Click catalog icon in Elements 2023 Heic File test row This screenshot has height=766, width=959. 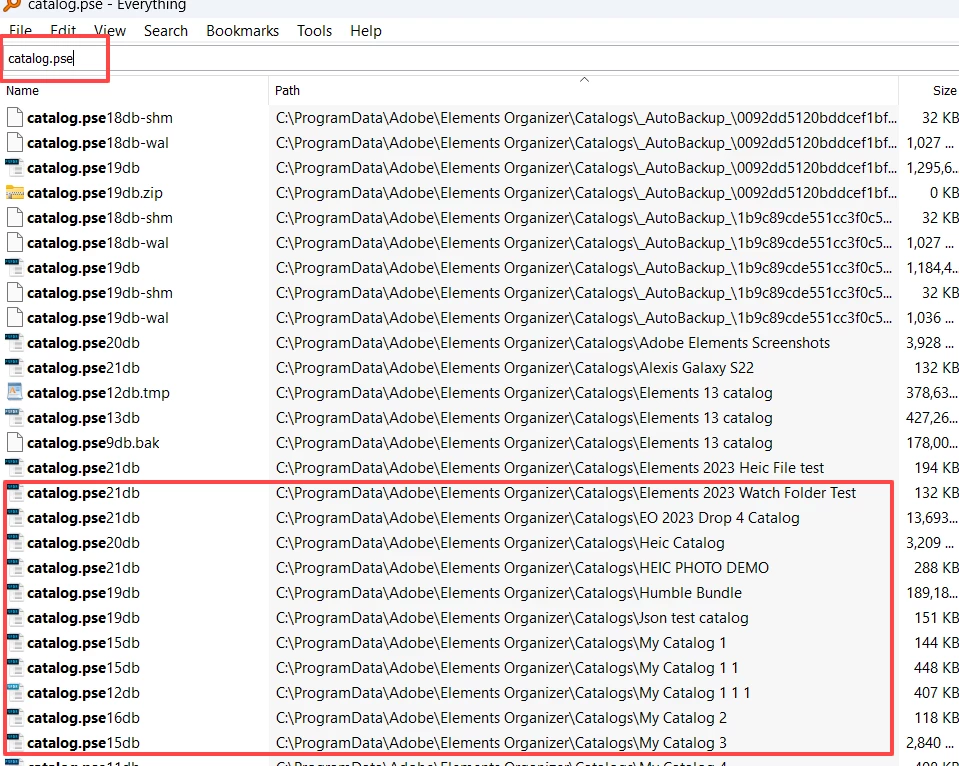click(x=15, y=468)
